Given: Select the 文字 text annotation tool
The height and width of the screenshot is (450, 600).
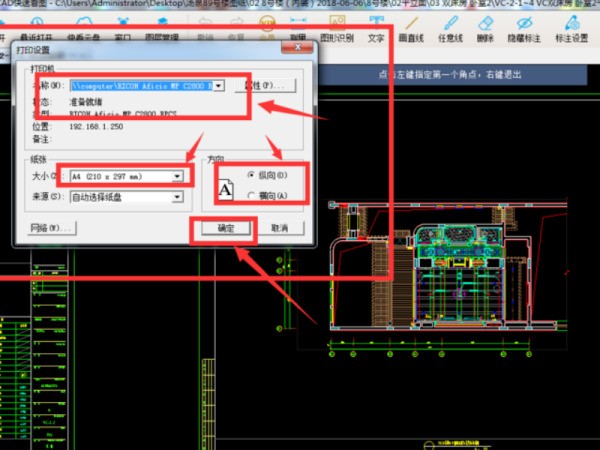Looking at the screenshot, I should (376, 29).
